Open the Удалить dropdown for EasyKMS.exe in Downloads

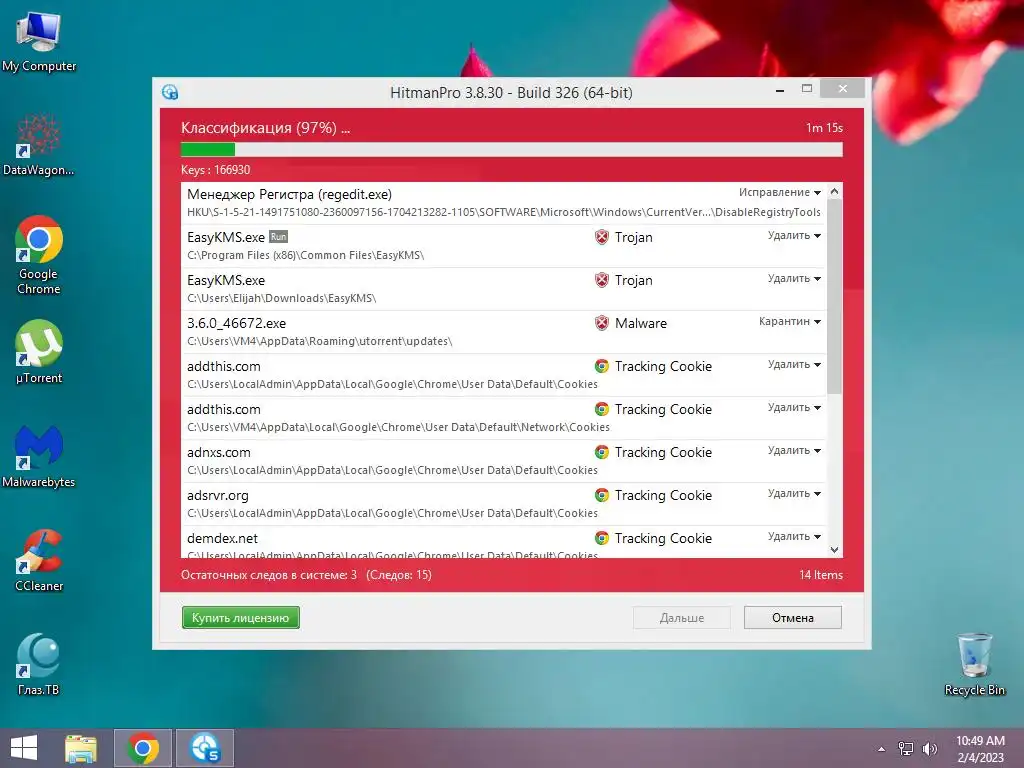coord(794,278)
